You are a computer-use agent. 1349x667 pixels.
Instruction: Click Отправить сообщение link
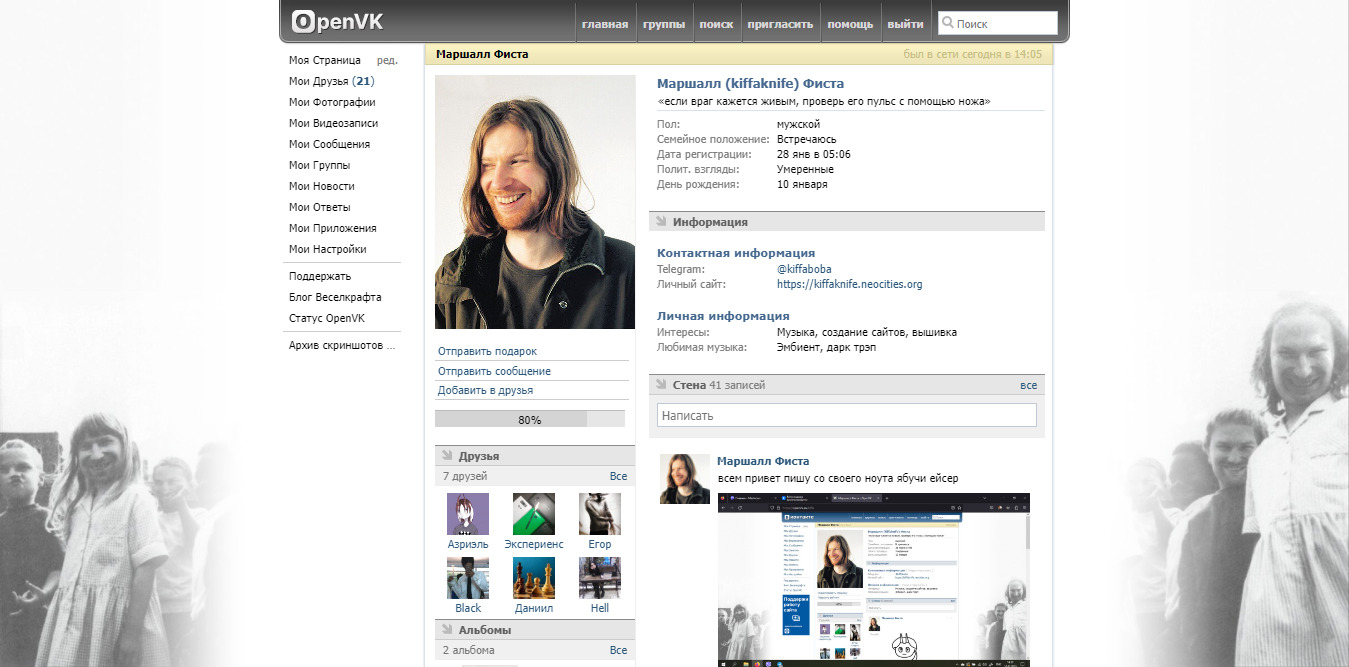pos(494,371)
